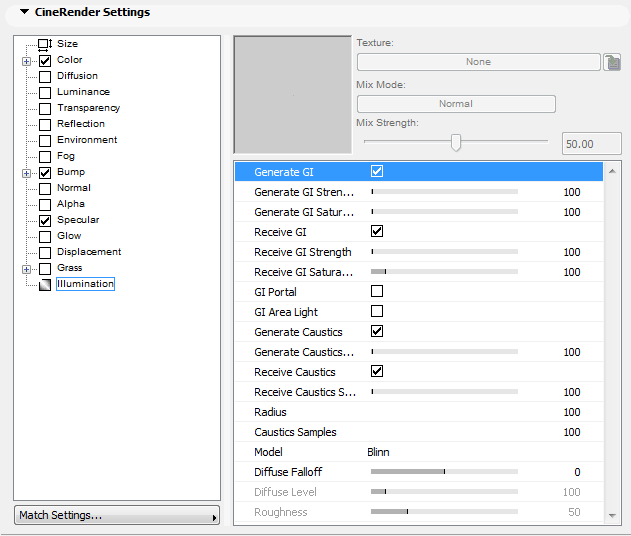Open the Mix Mode Normal dropdown
631x536 pixels.
(456, 104)
